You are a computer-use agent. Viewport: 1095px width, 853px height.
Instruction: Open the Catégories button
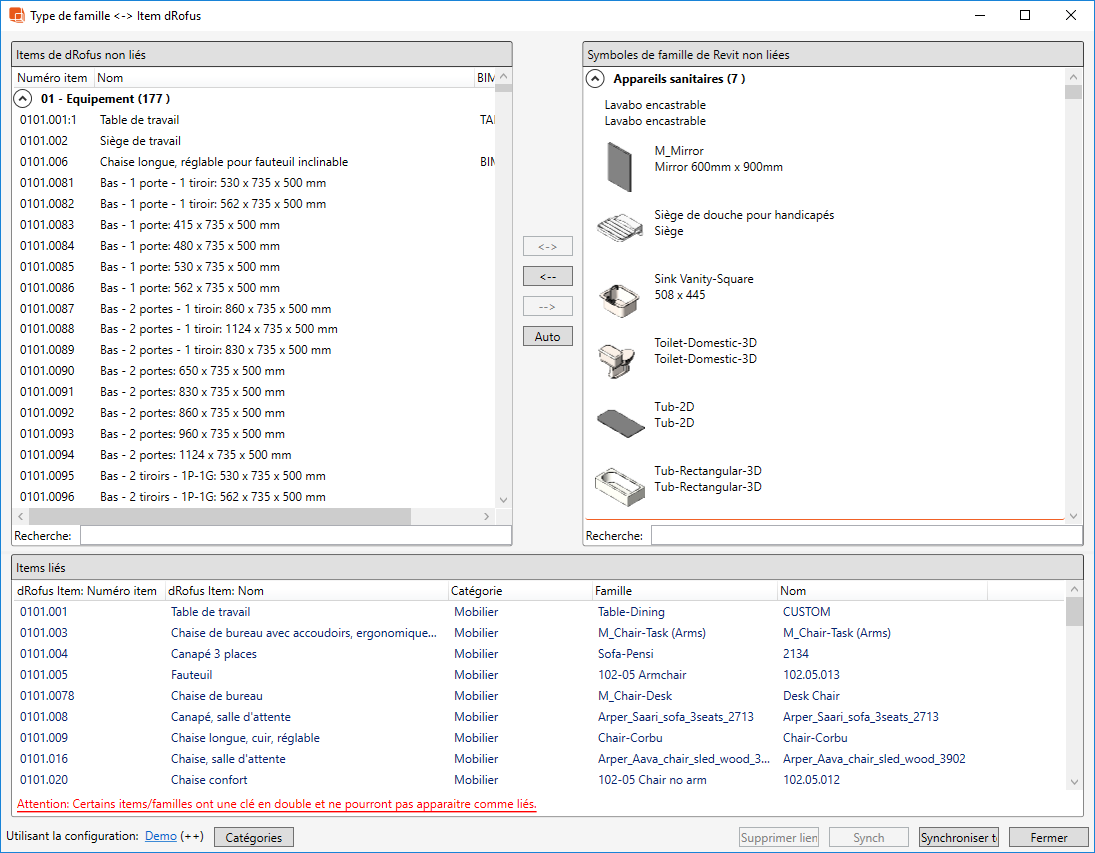pyautogui.click(x=254, y=837)
